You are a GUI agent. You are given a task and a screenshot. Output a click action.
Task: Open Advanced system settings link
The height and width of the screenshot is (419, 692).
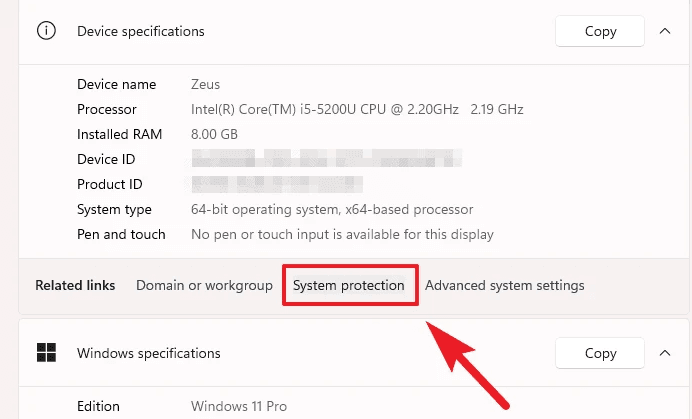tap(504, 286)
